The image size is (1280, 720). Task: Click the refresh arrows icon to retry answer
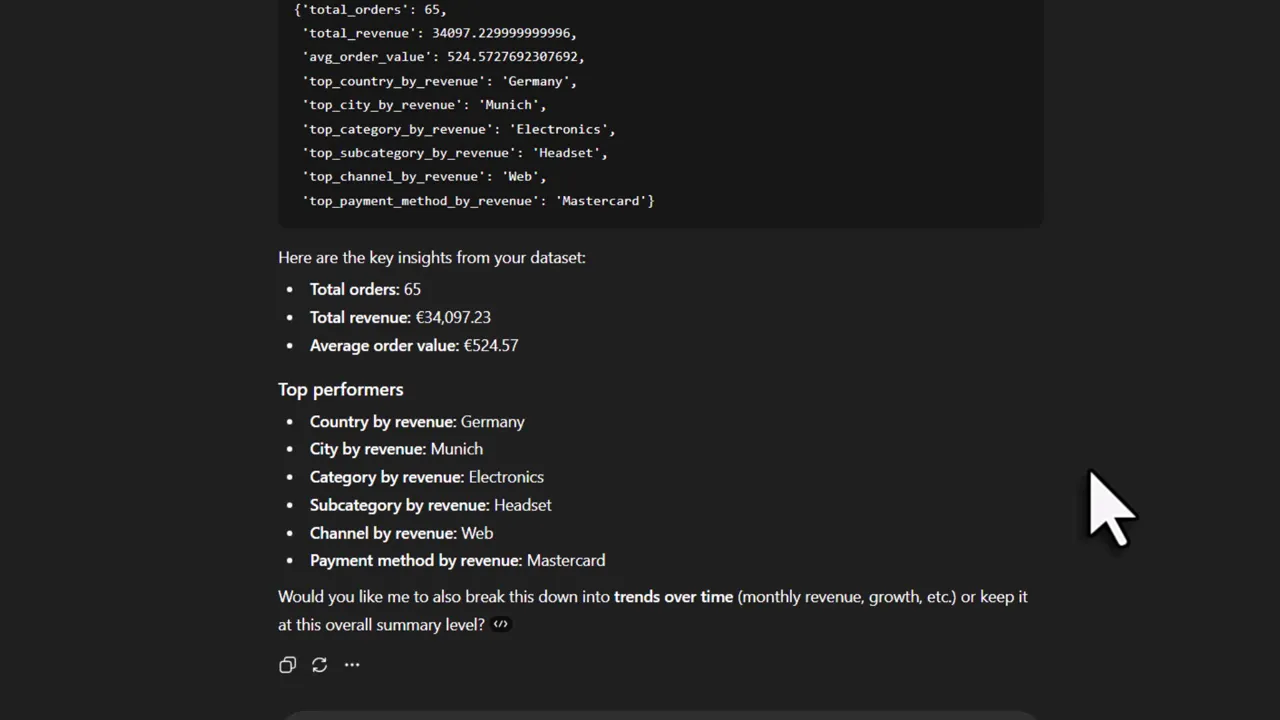(x=319, y=664)
